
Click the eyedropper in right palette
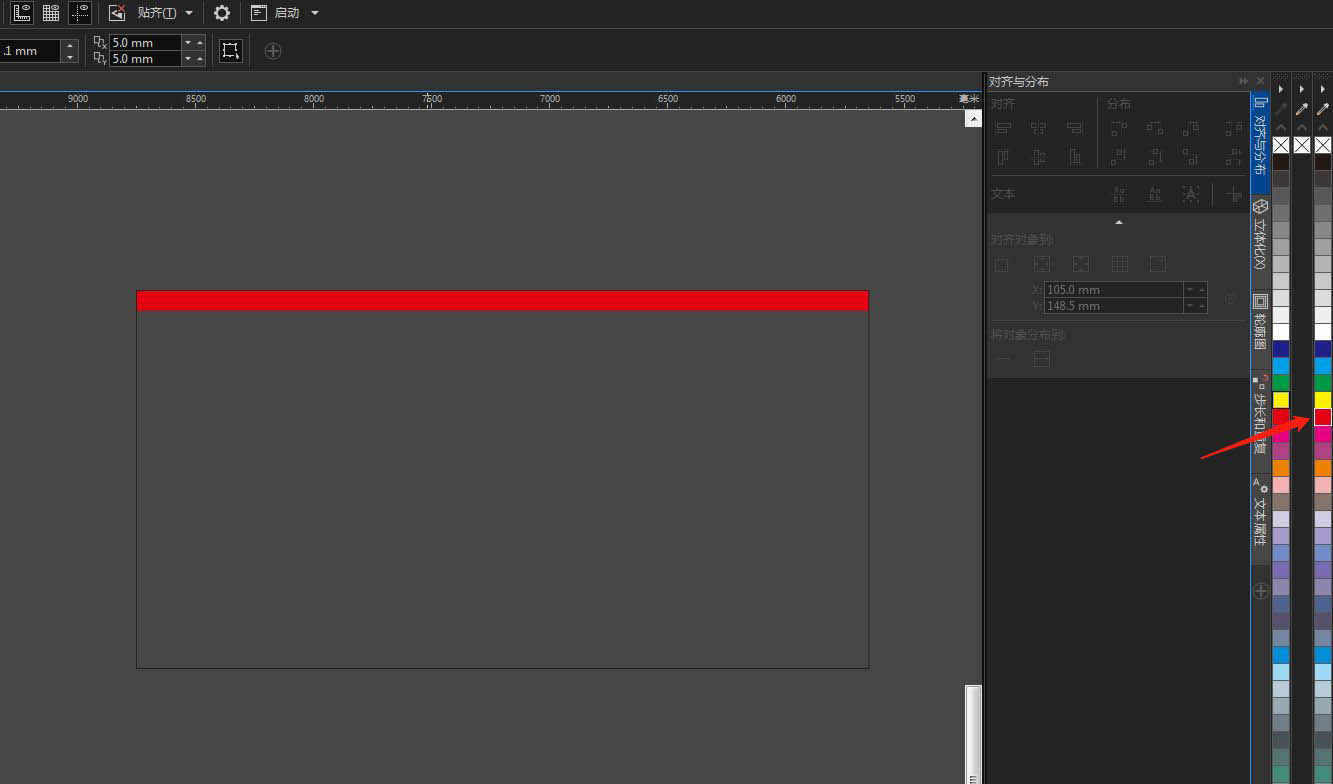click(x=1323, y=109)
